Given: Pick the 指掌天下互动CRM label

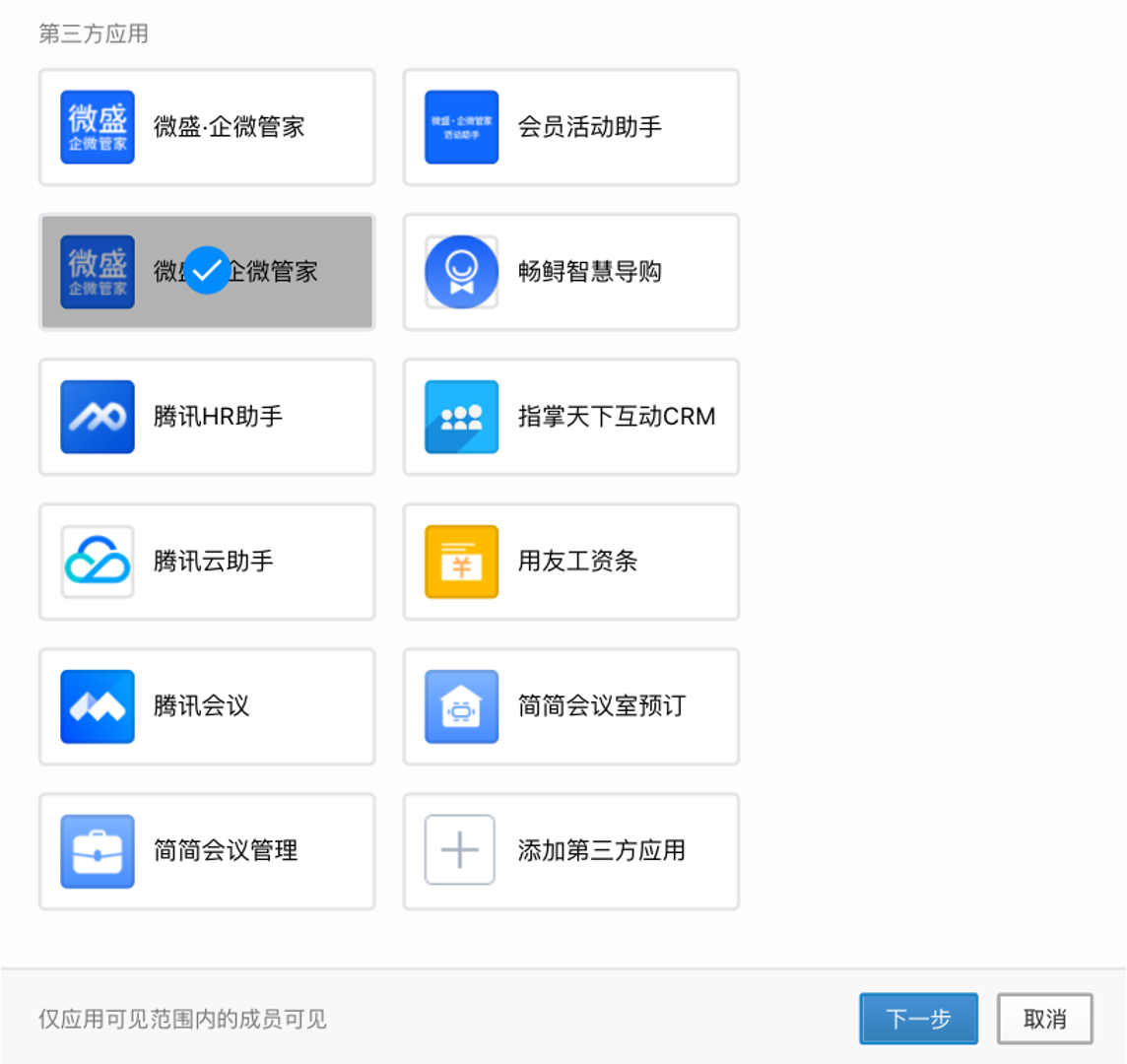Looking at the screenshot, I should coord(617,417).
